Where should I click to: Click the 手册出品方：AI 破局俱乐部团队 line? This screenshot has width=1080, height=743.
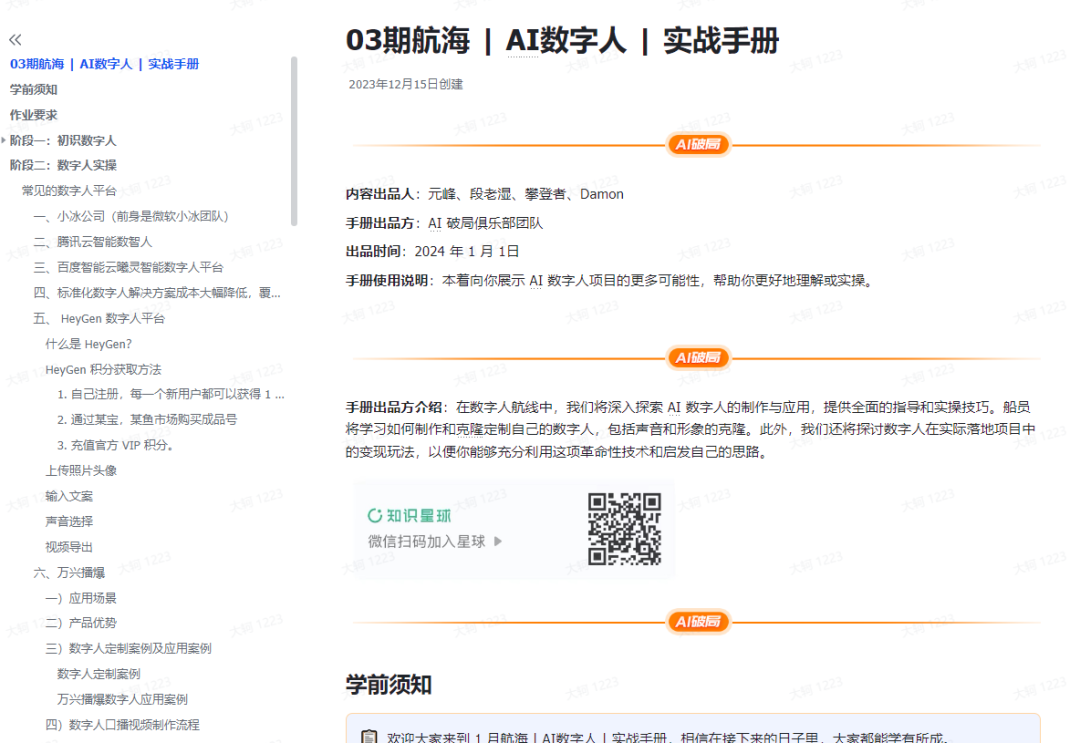[444, 223]
